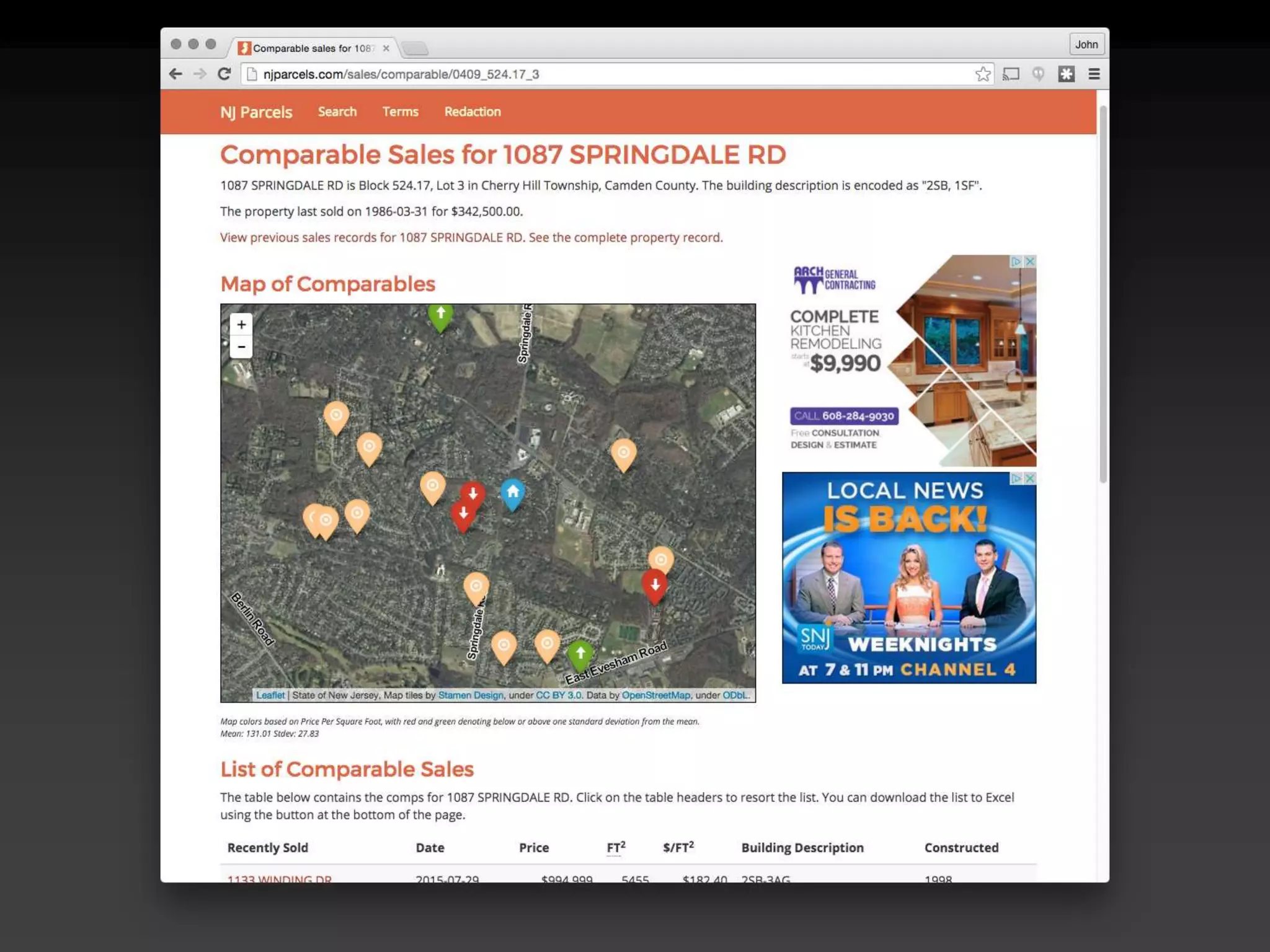Open the Leaflet attribution link

(x=270, y=695)
